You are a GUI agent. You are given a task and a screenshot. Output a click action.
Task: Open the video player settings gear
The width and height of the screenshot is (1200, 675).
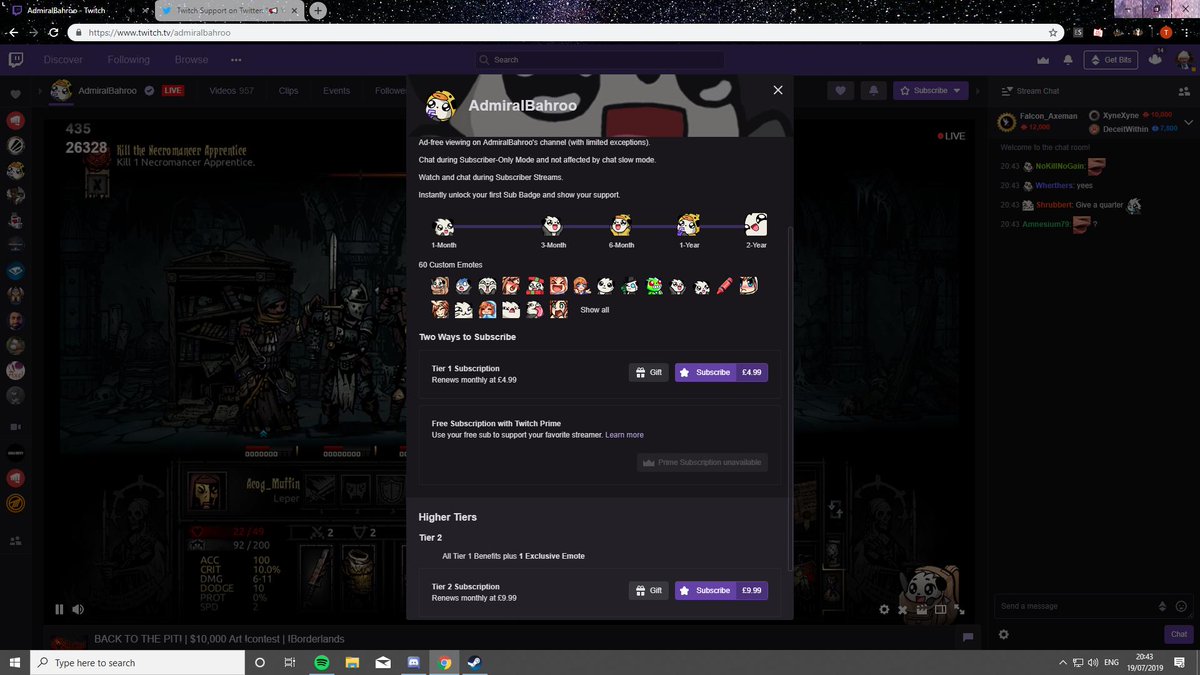coord(884,609)
